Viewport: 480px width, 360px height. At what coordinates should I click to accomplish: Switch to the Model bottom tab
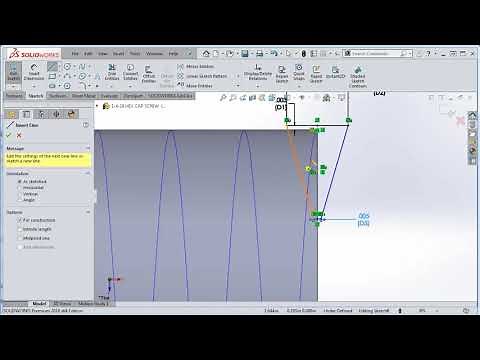(x=39, y=304)
